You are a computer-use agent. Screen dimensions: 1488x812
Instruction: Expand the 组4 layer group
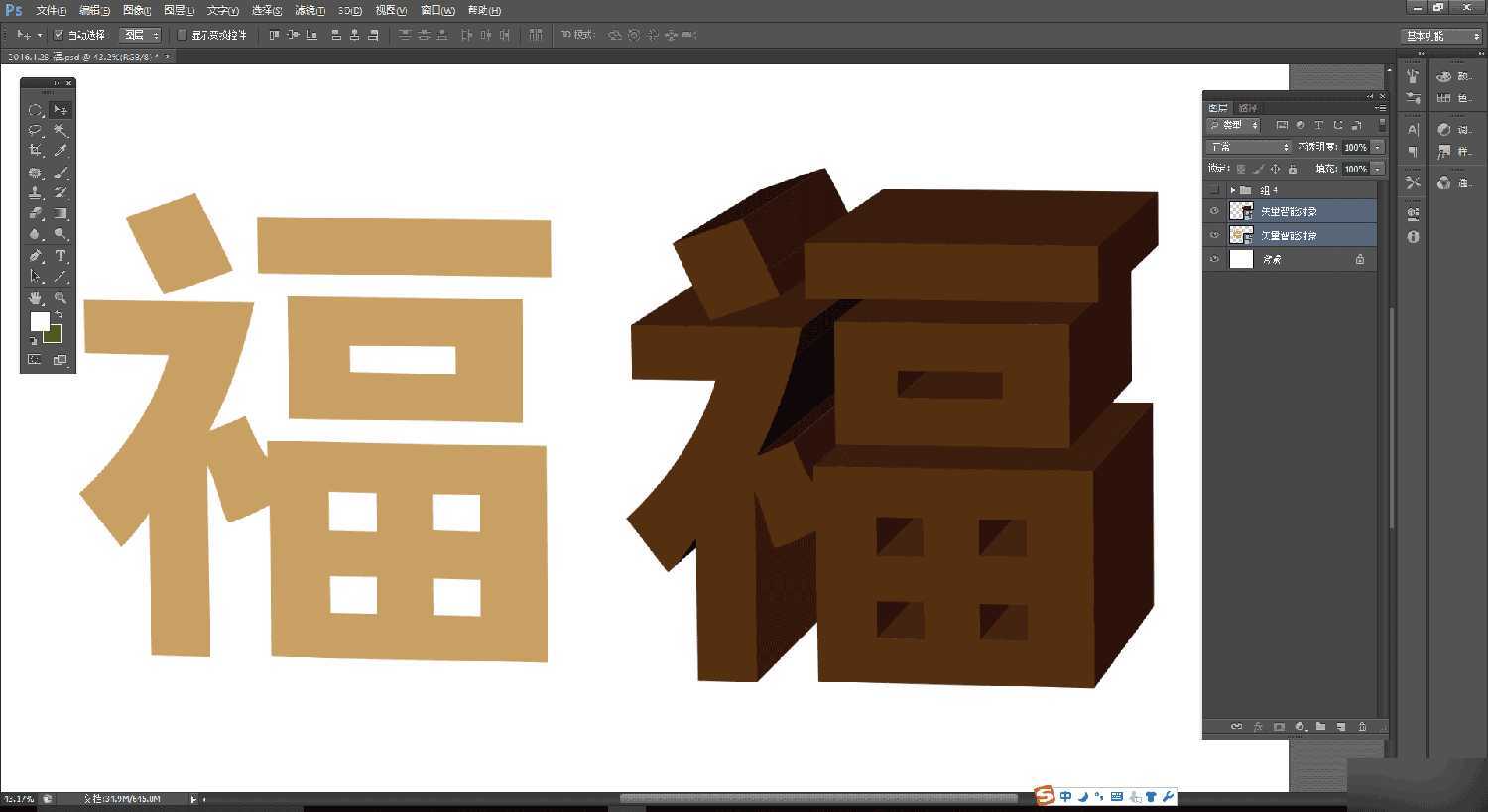click(x=1233, y=189)
